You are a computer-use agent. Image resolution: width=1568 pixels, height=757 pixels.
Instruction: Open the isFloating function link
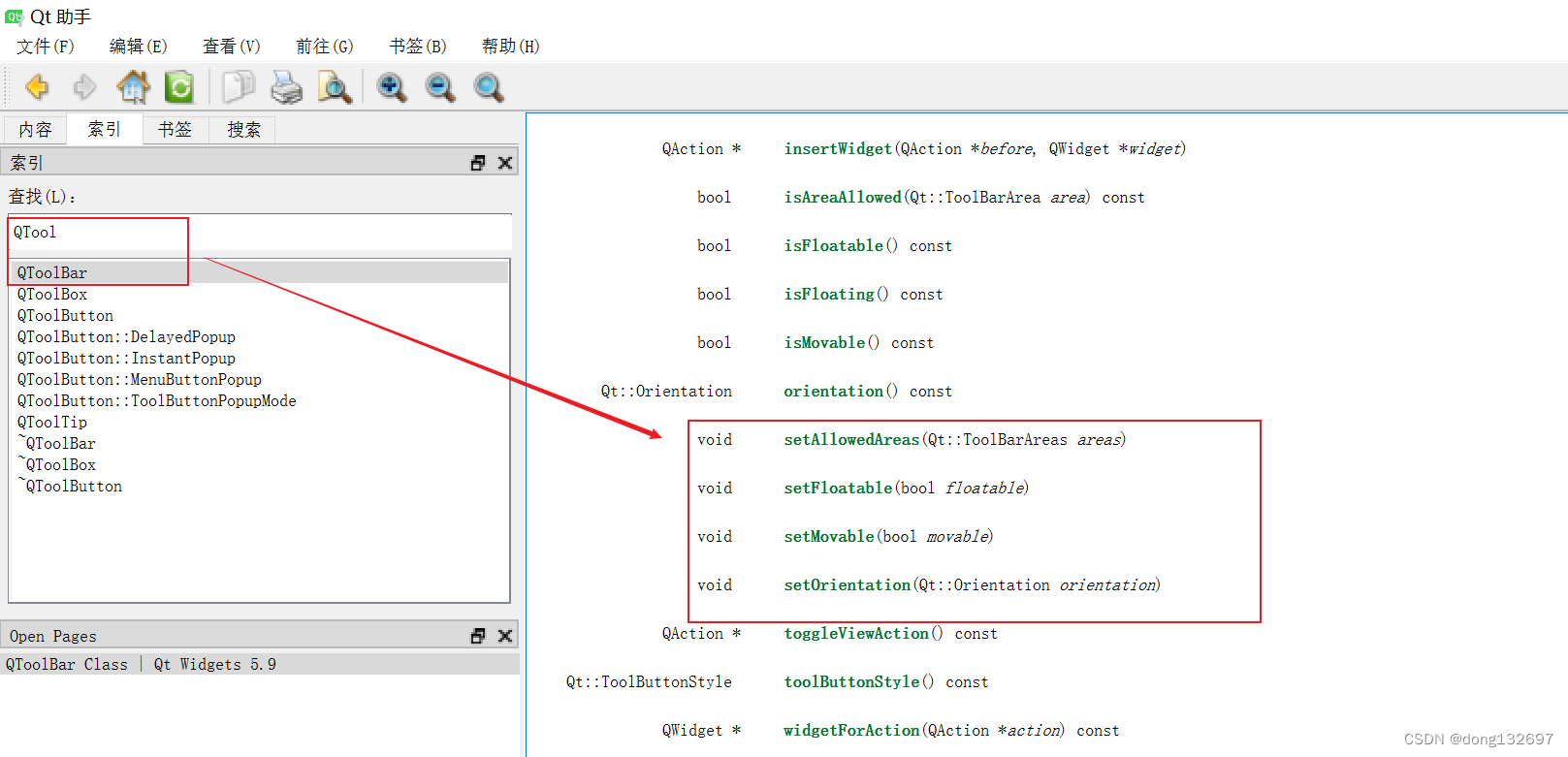(829, 294)
